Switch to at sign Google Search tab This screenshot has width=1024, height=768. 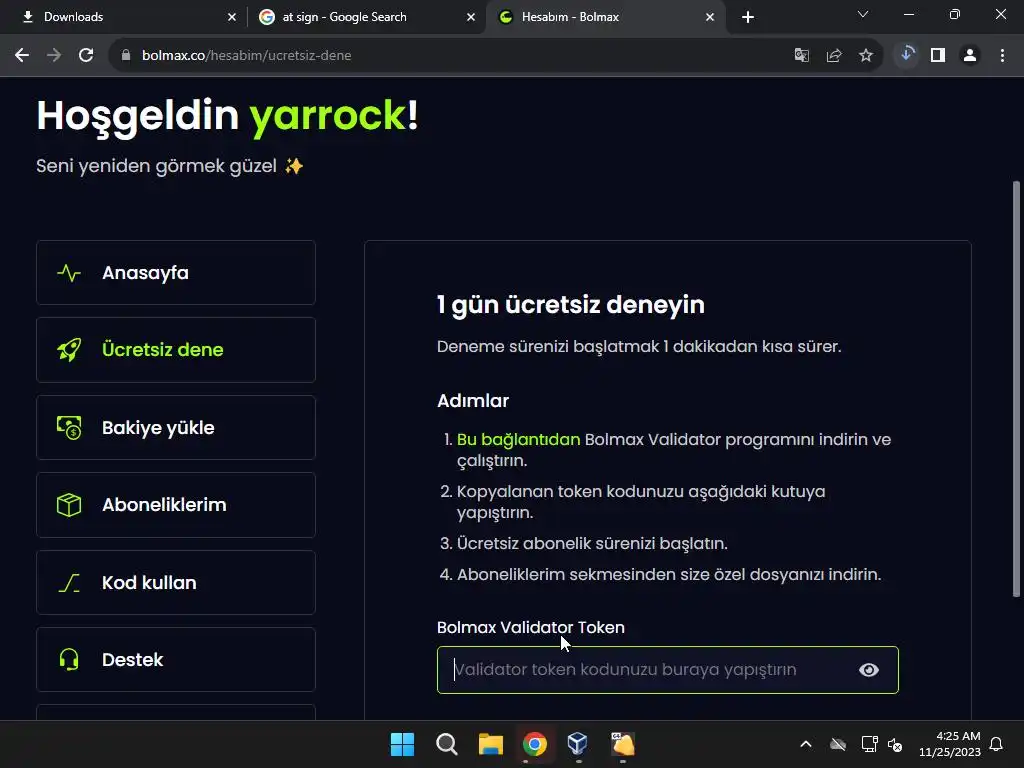point(364,17)
